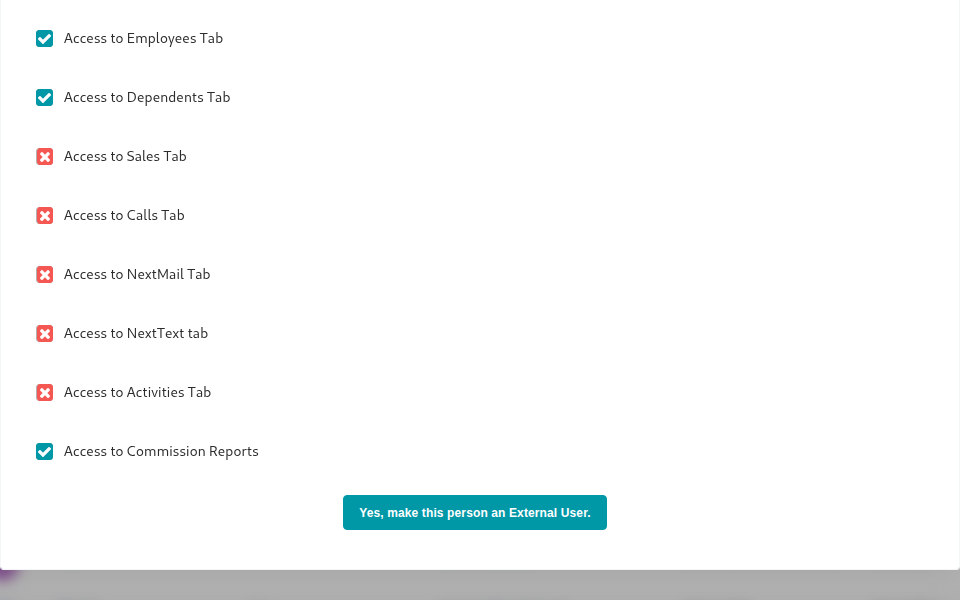Select the 'Access to Activities Tab' label text

coord(137,392)
